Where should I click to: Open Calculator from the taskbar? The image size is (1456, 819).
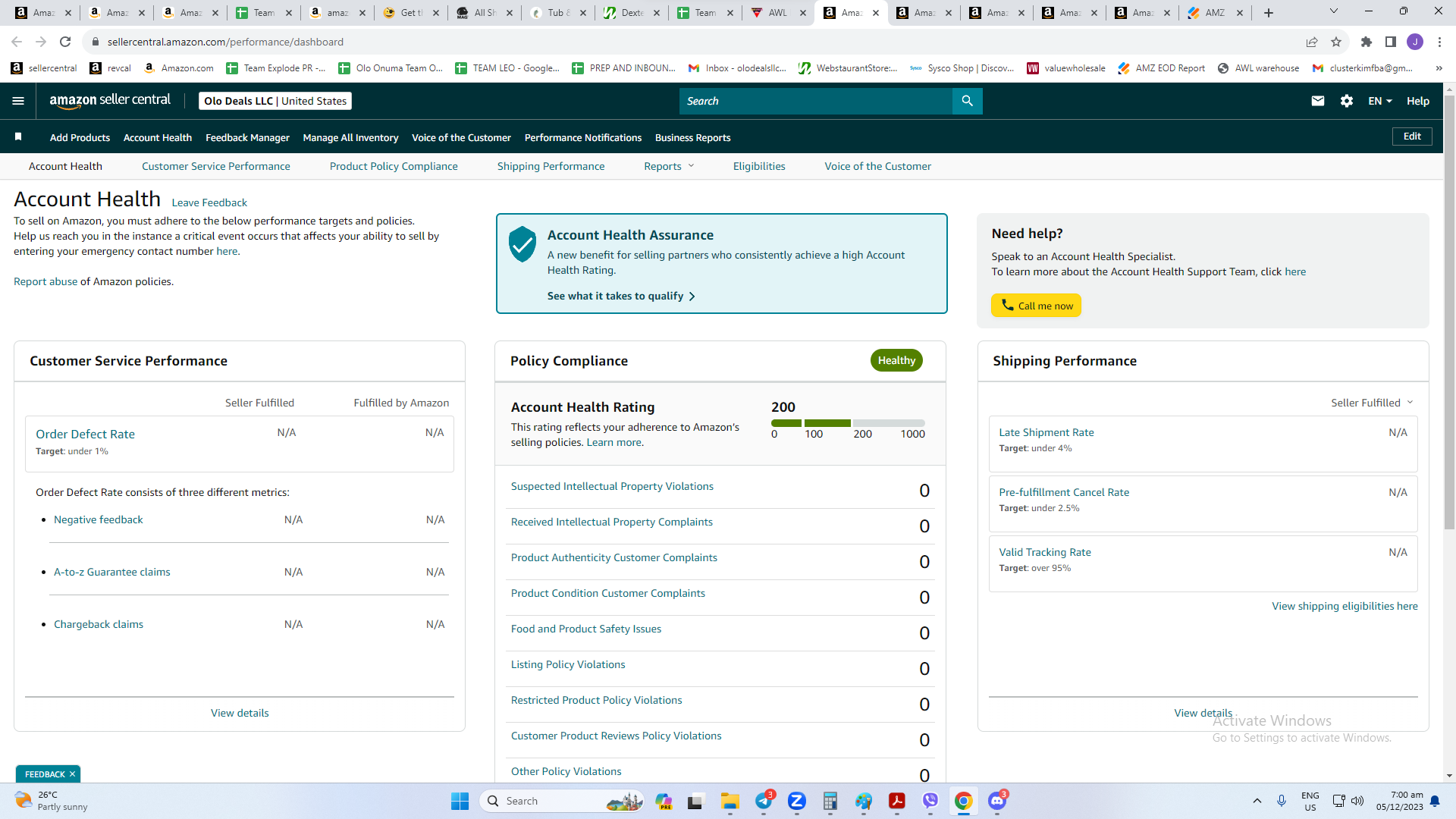click(x=830, y=801)
